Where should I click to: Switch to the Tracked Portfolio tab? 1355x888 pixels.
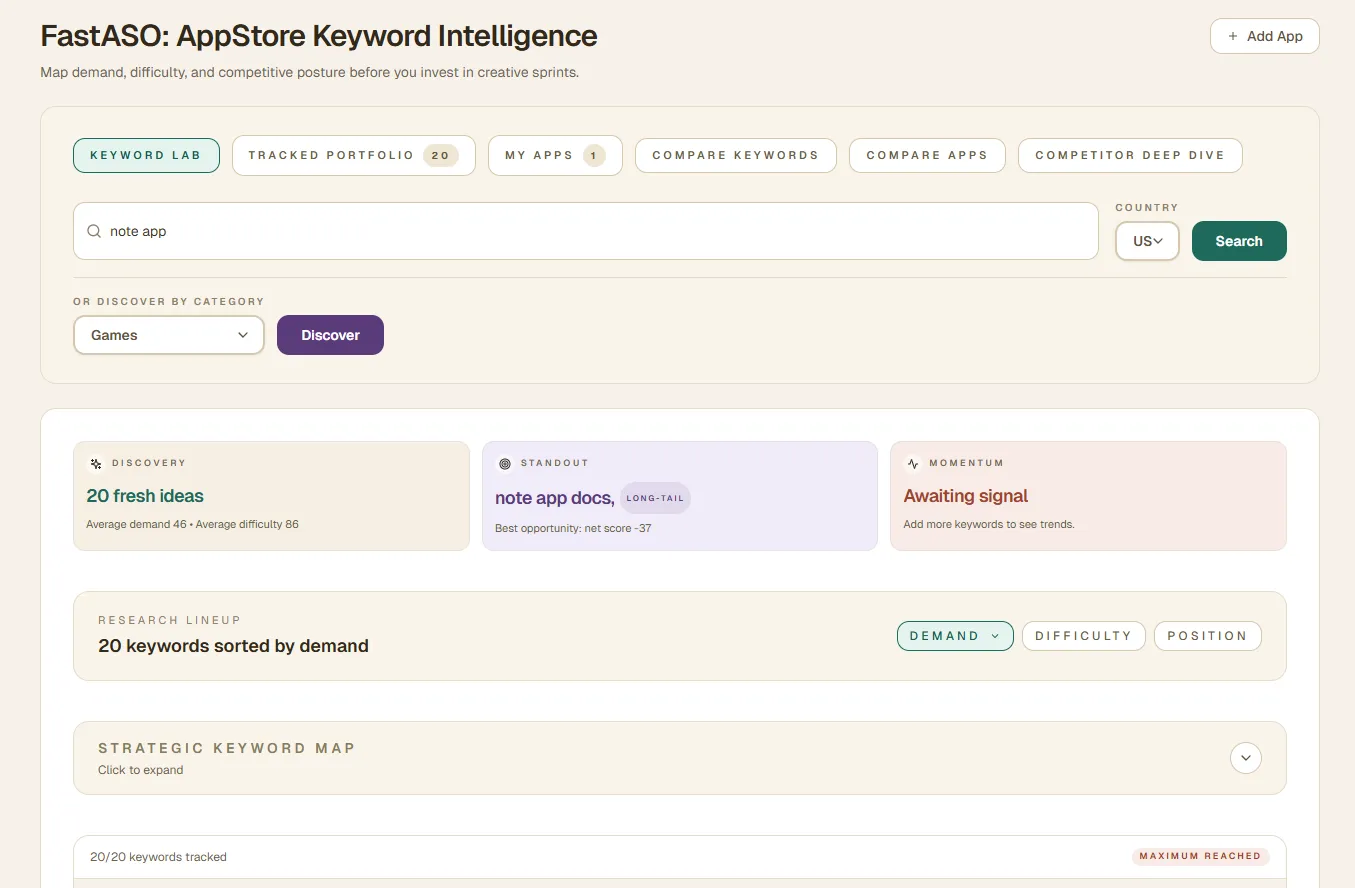click(353, 155)
